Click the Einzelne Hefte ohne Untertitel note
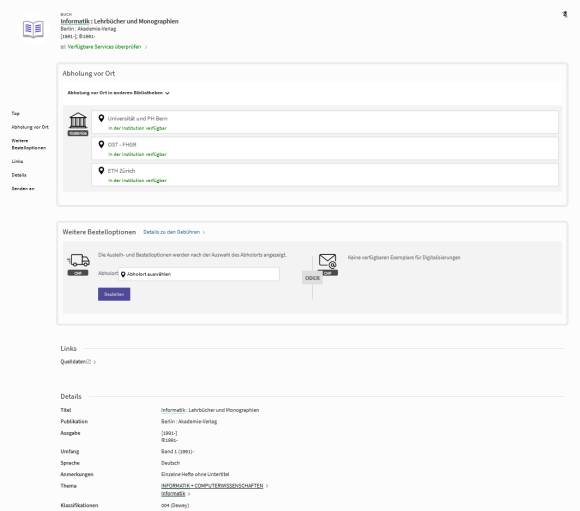 click(x=195, y=474)
